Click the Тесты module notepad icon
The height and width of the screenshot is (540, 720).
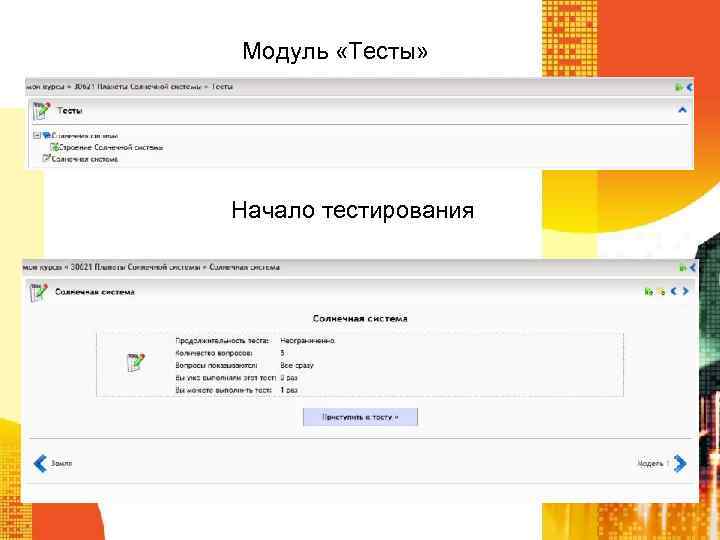tap(41, 110)
